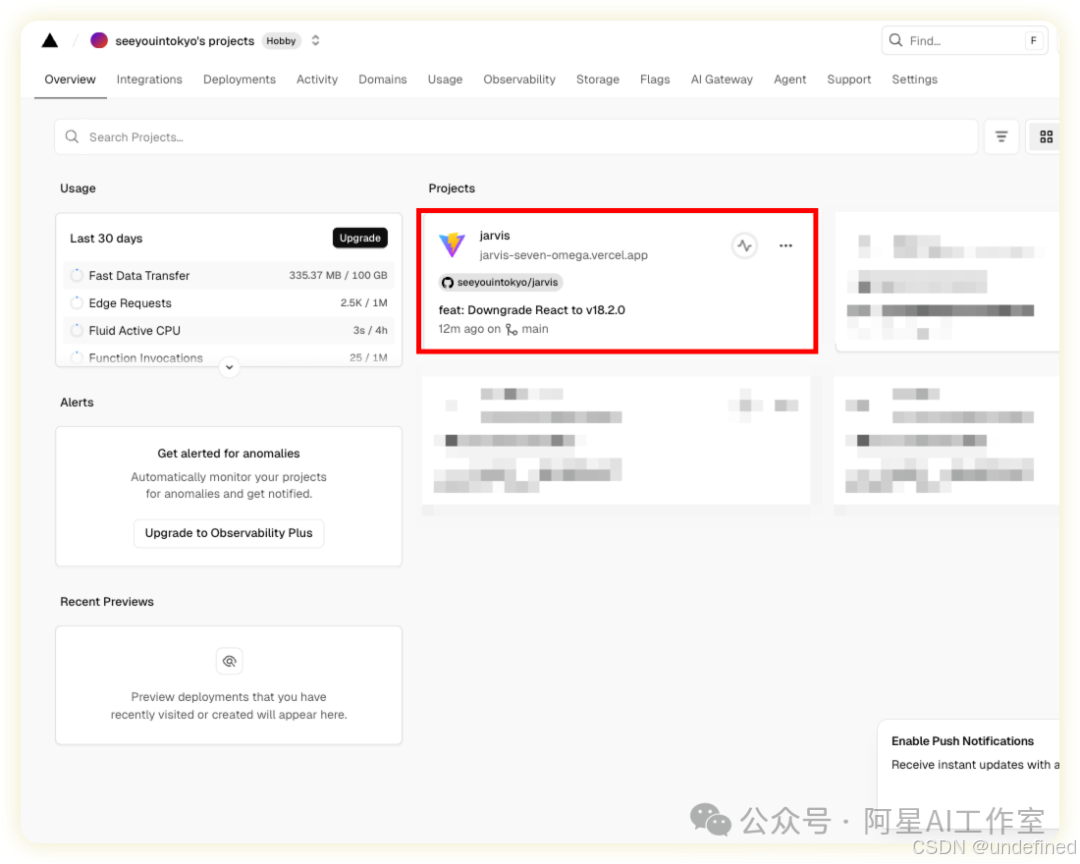This screenshot has height=864, width=1080.
Task: Open jarvis activity pulse icon
Action: point(744,245)
